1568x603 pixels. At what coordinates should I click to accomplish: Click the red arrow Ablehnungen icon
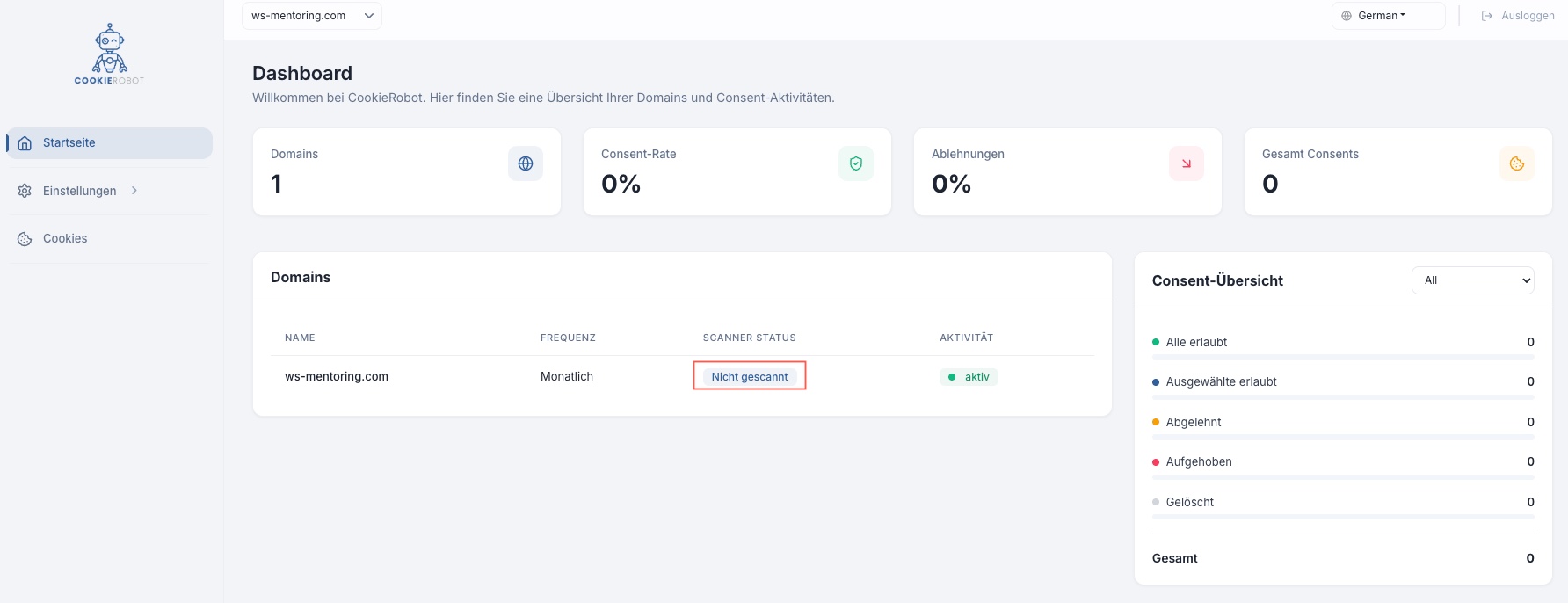(x=1186, y=163)
